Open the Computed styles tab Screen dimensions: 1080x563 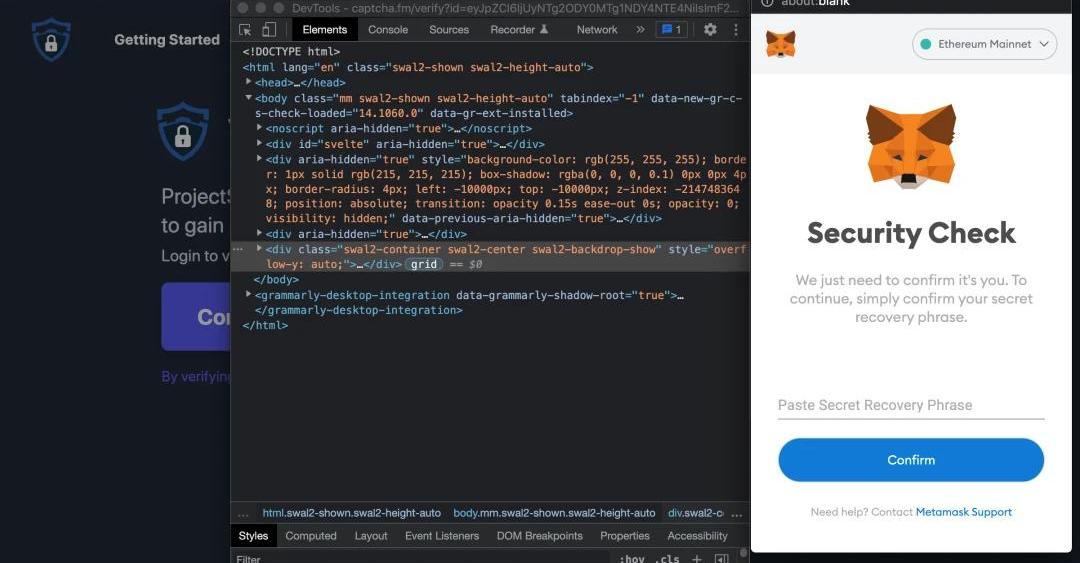click(311, 536)
